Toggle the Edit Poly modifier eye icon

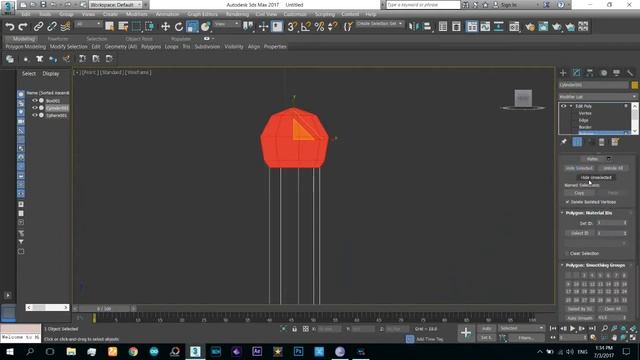tap(564, 106)
